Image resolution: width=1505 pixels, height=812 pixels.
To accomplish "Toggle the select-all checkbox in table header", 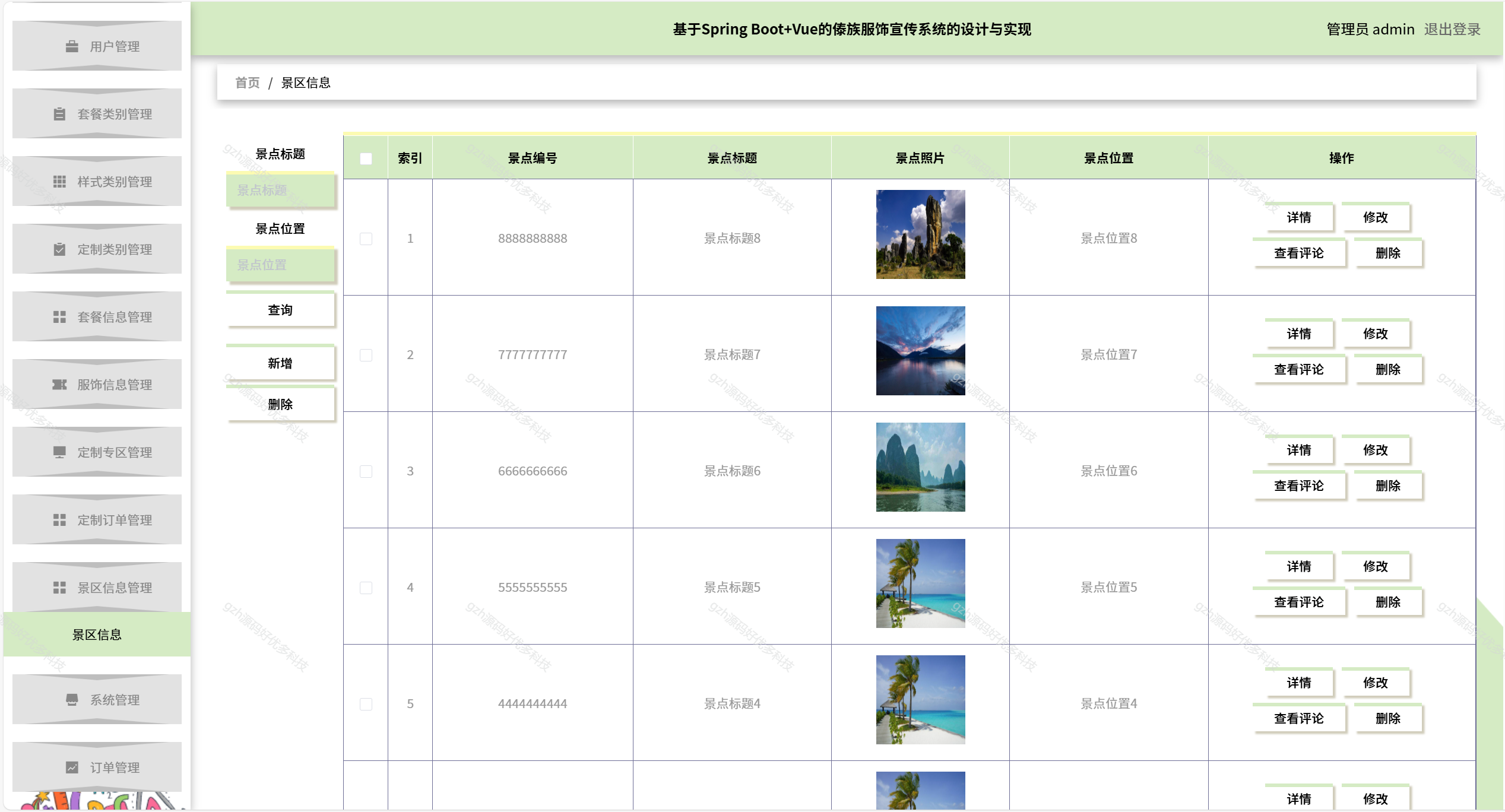I will point(366,158).
